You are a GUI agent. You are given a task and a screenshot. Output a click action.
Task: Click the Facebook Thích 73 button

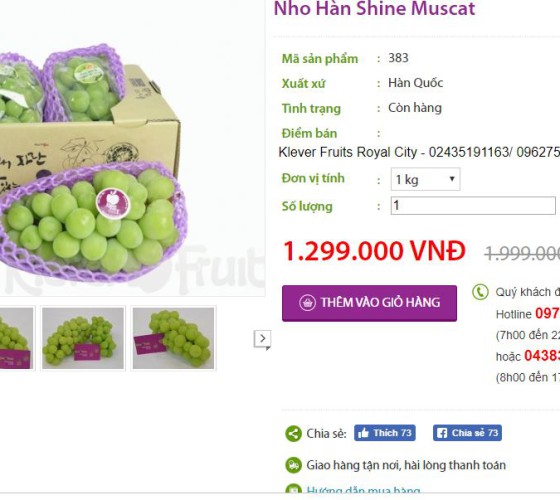point(385,433)
